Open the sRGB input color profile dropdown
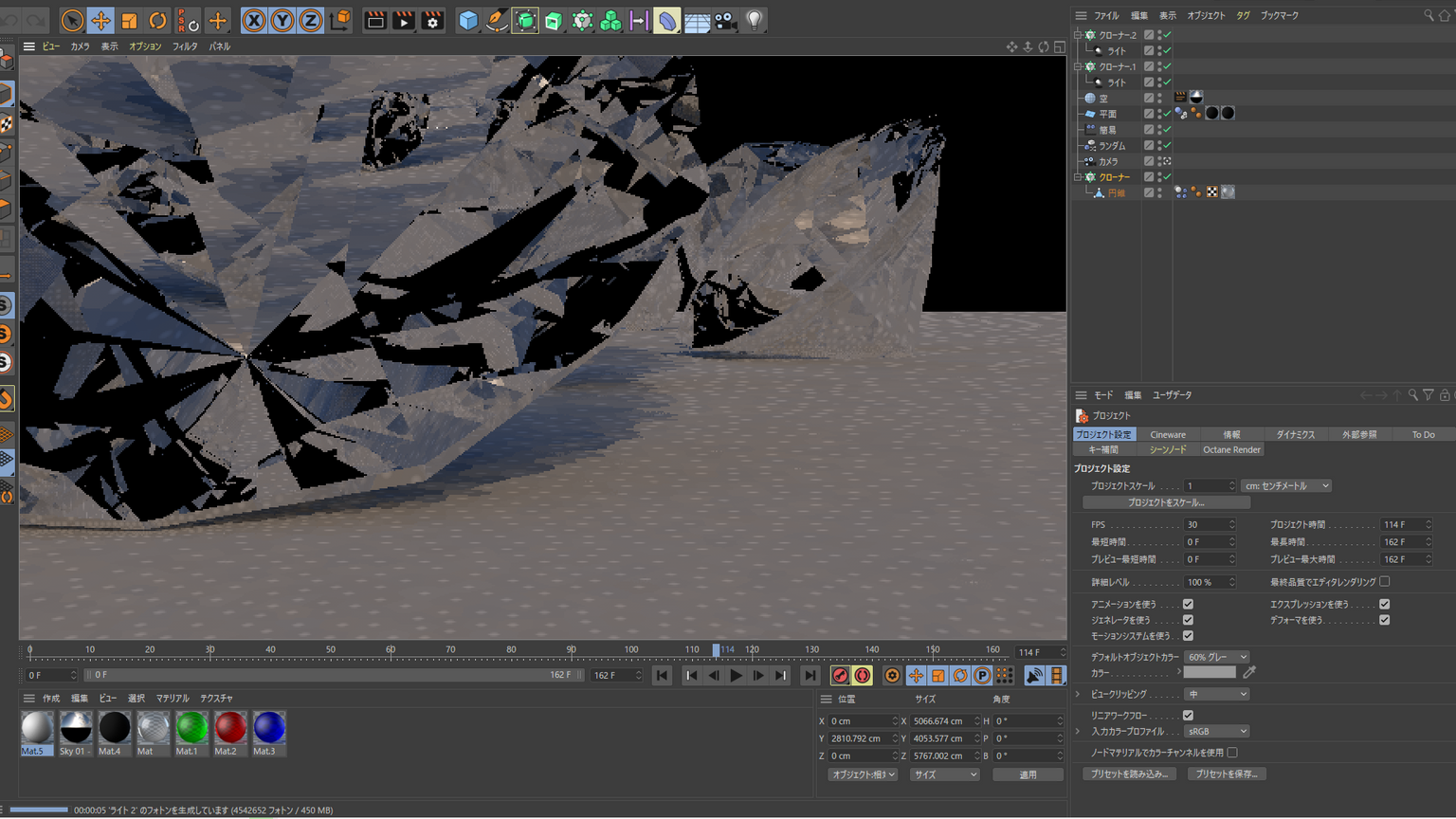 1216,732
